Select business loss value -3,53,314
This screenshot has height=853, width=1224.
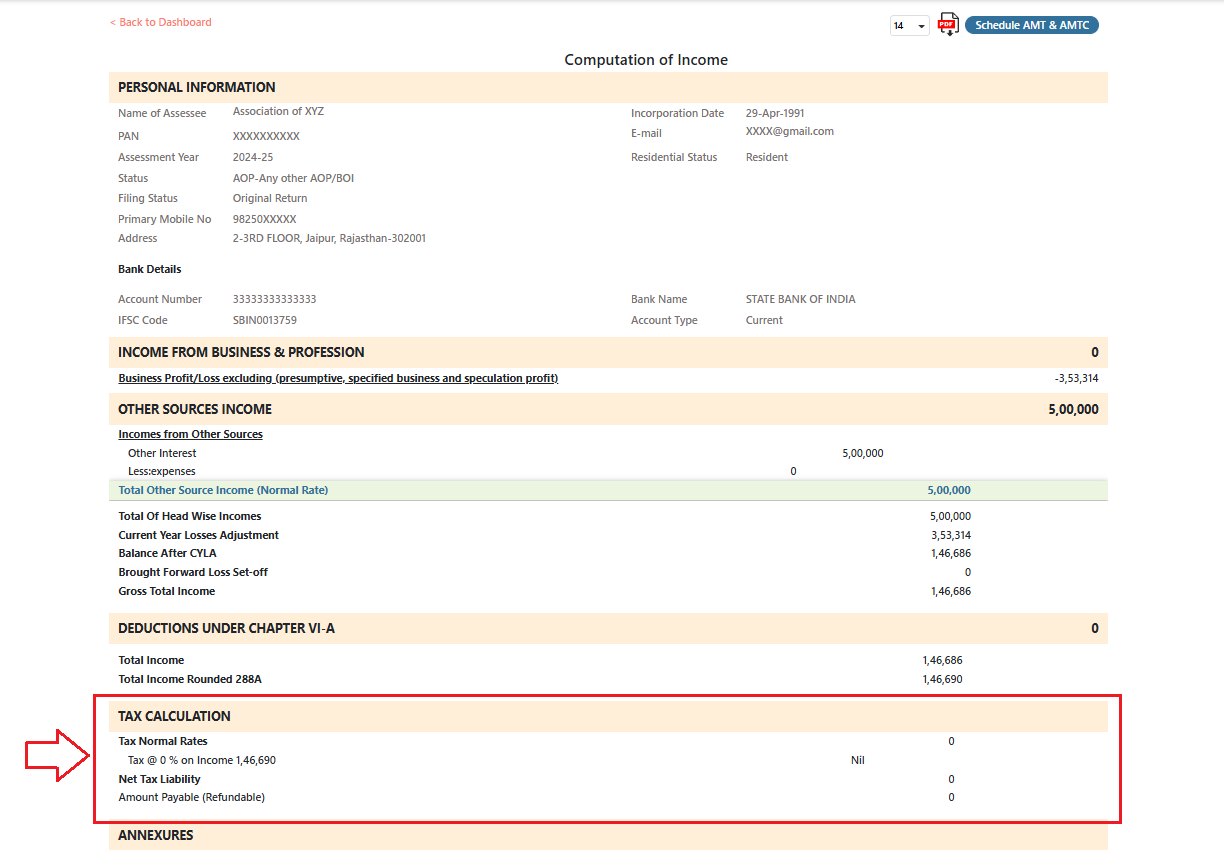(1077, 378)
